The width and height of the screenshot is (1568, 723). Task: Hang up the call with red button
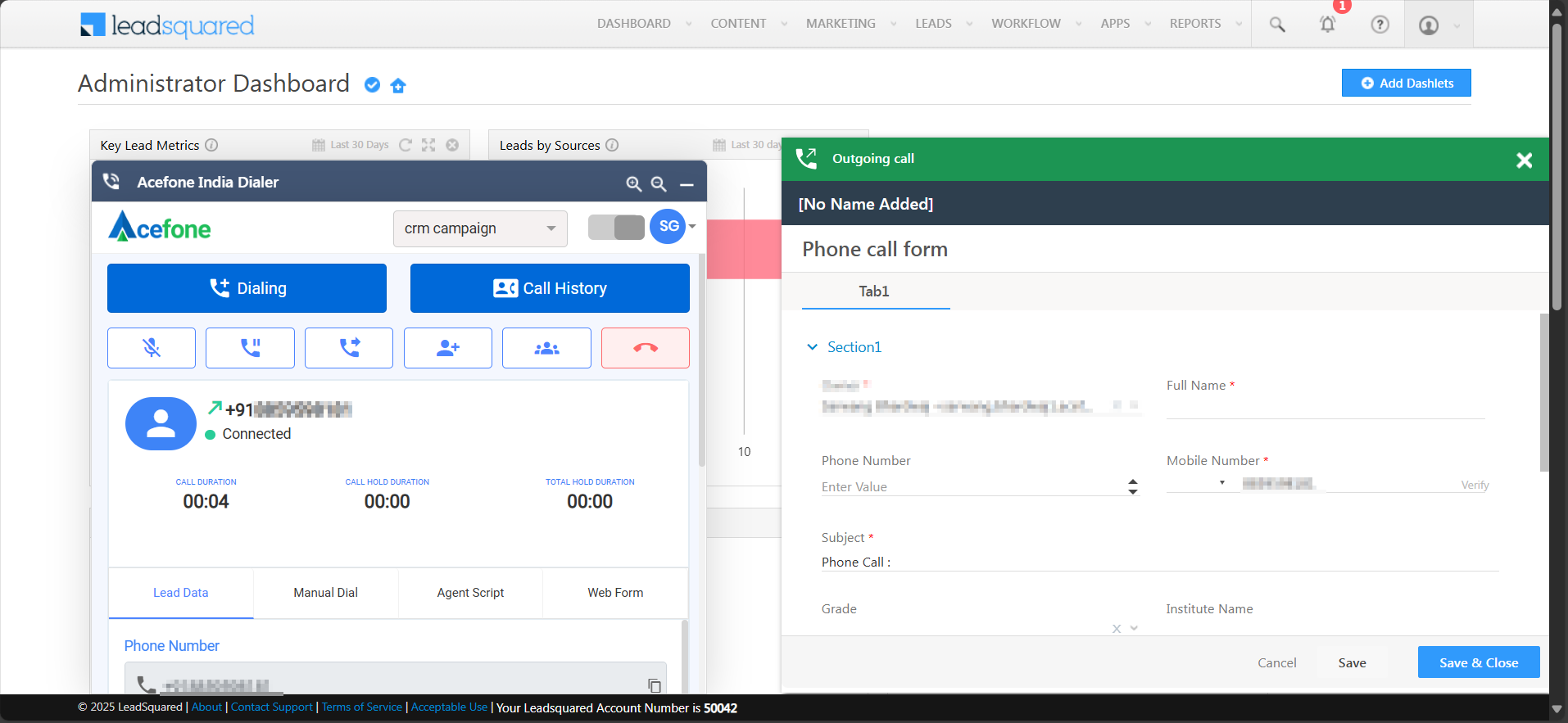[x=646, y=348]
